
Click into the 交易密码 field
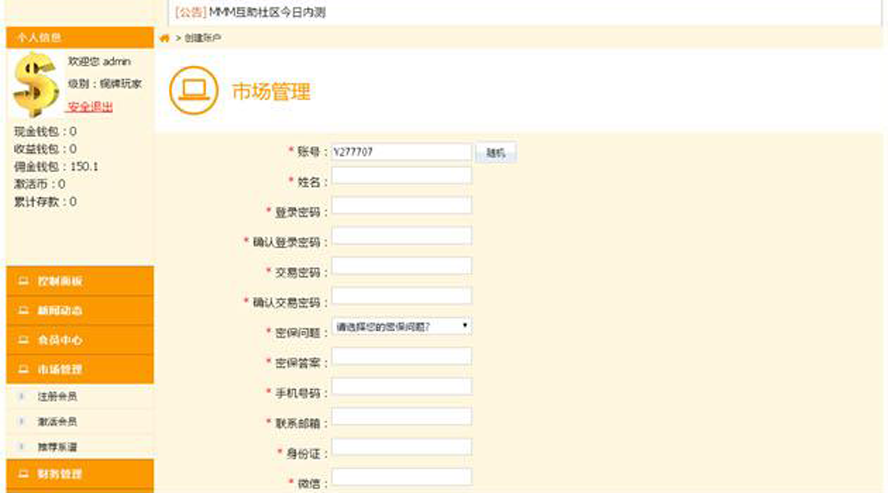coord(402,265)
